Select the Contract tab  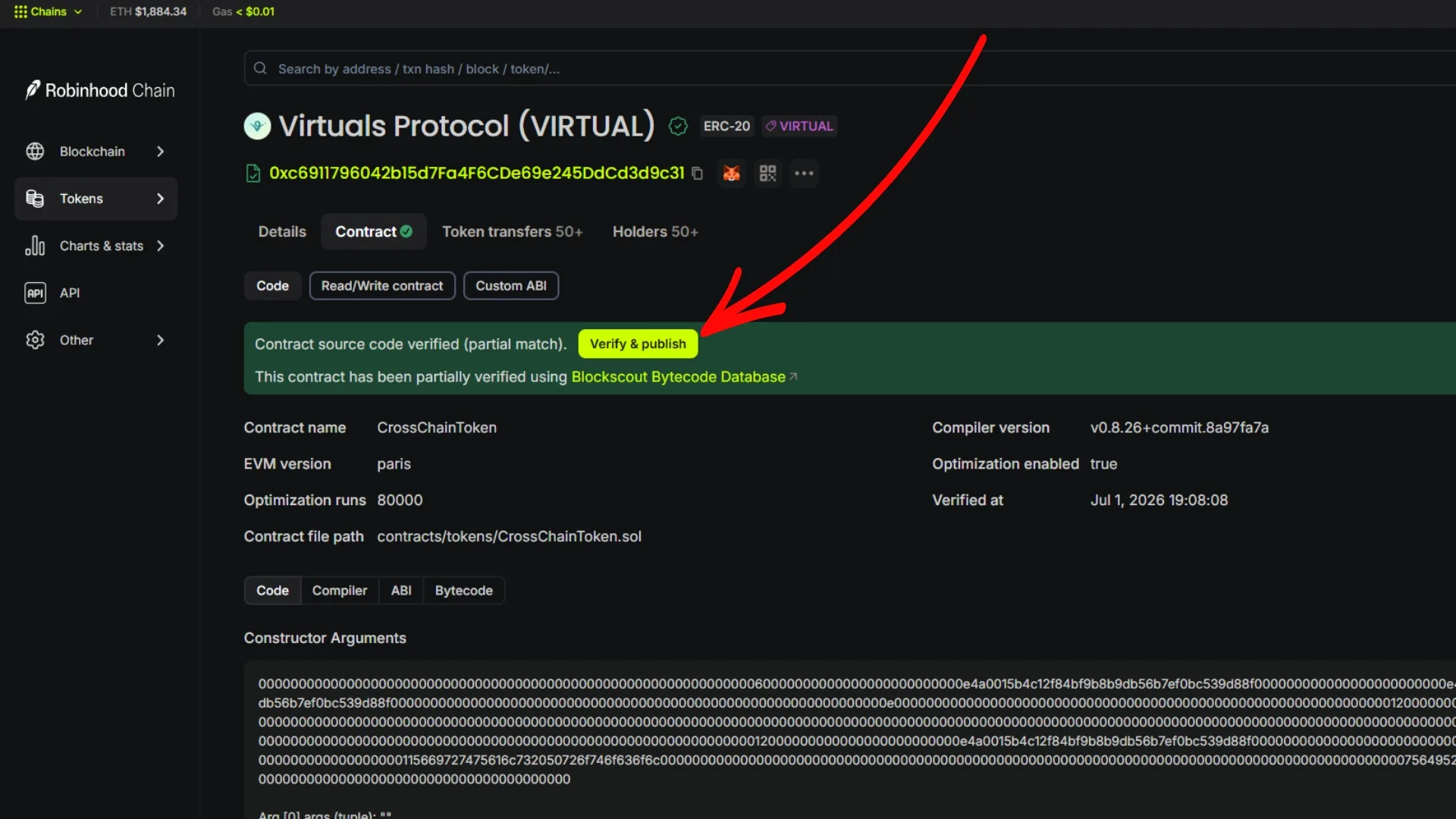pyautogui.click(x=374, y=231)
